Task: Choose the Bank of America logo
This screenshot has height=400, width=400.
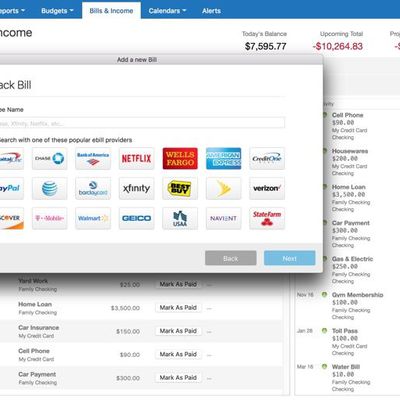Action: (x=93, y=159)
